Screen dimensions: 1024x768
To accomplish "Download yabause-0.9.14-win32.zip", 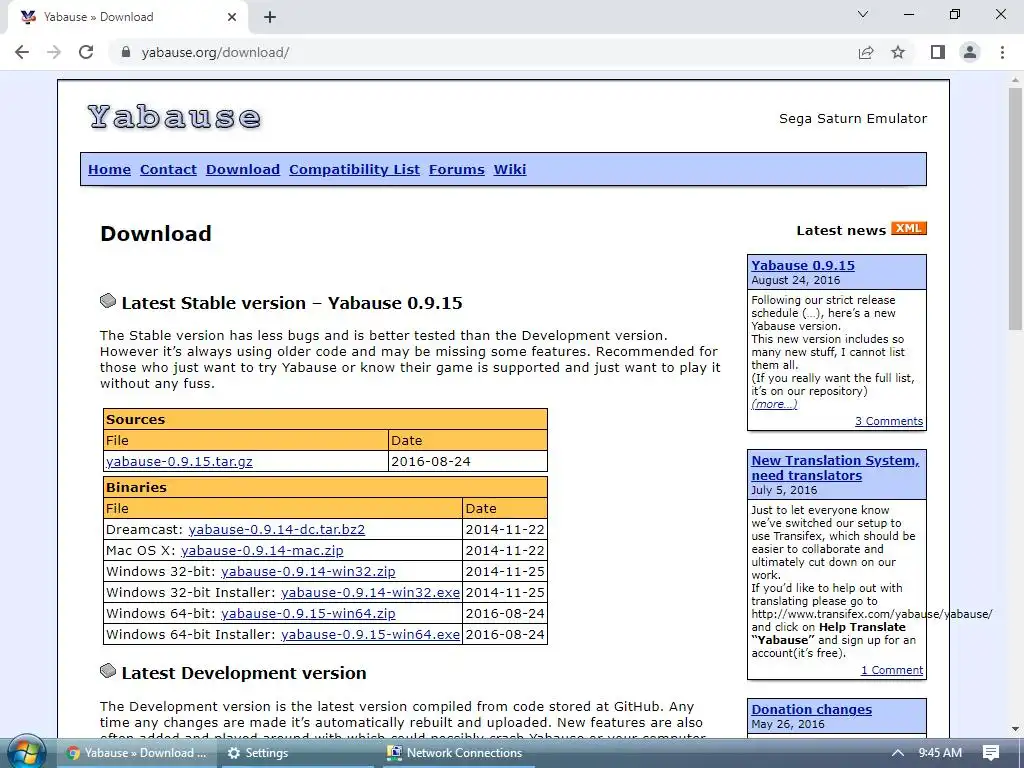I will 308,571.
